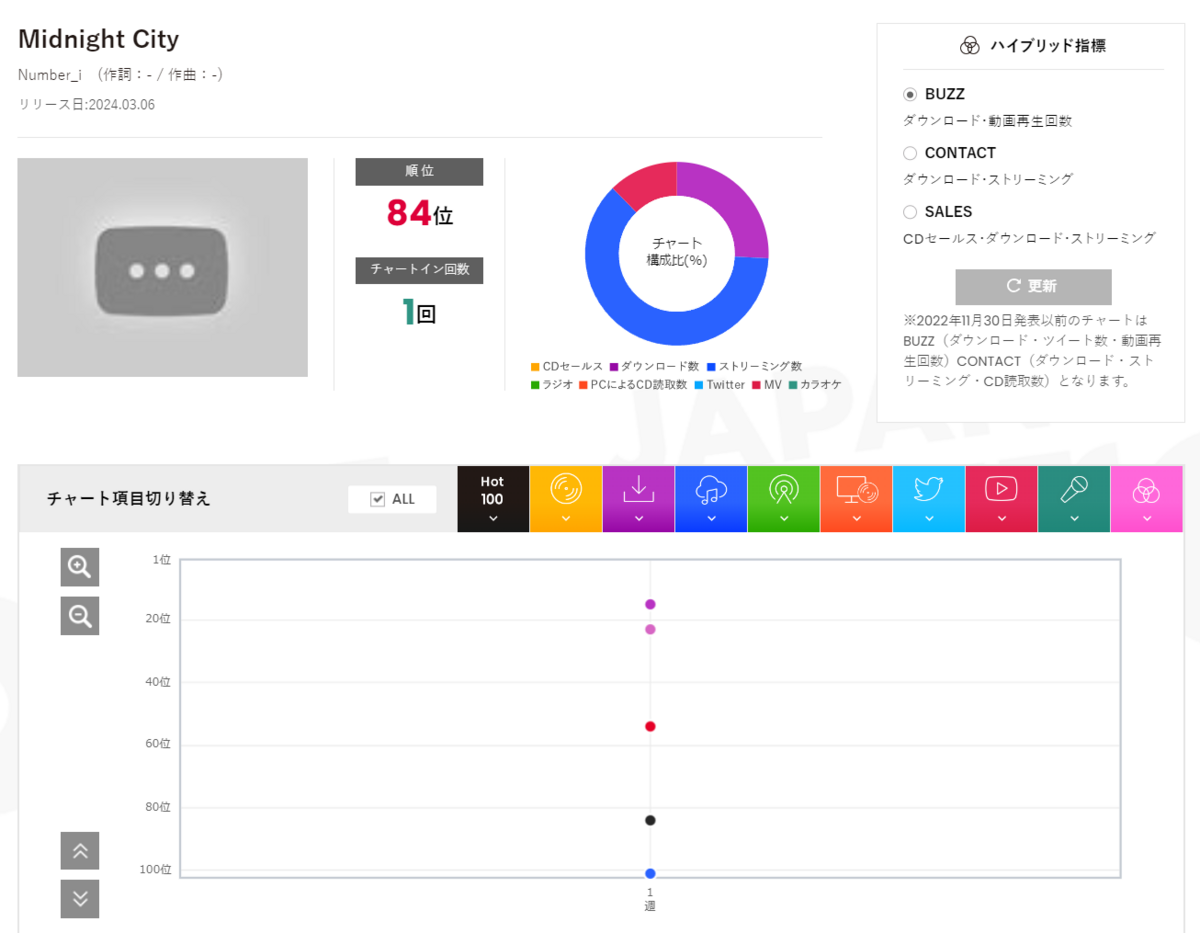Viewport: 1200px width, 933px height.
Task: Select the CONTACT radio option
Action: click(x=910, y=153)
